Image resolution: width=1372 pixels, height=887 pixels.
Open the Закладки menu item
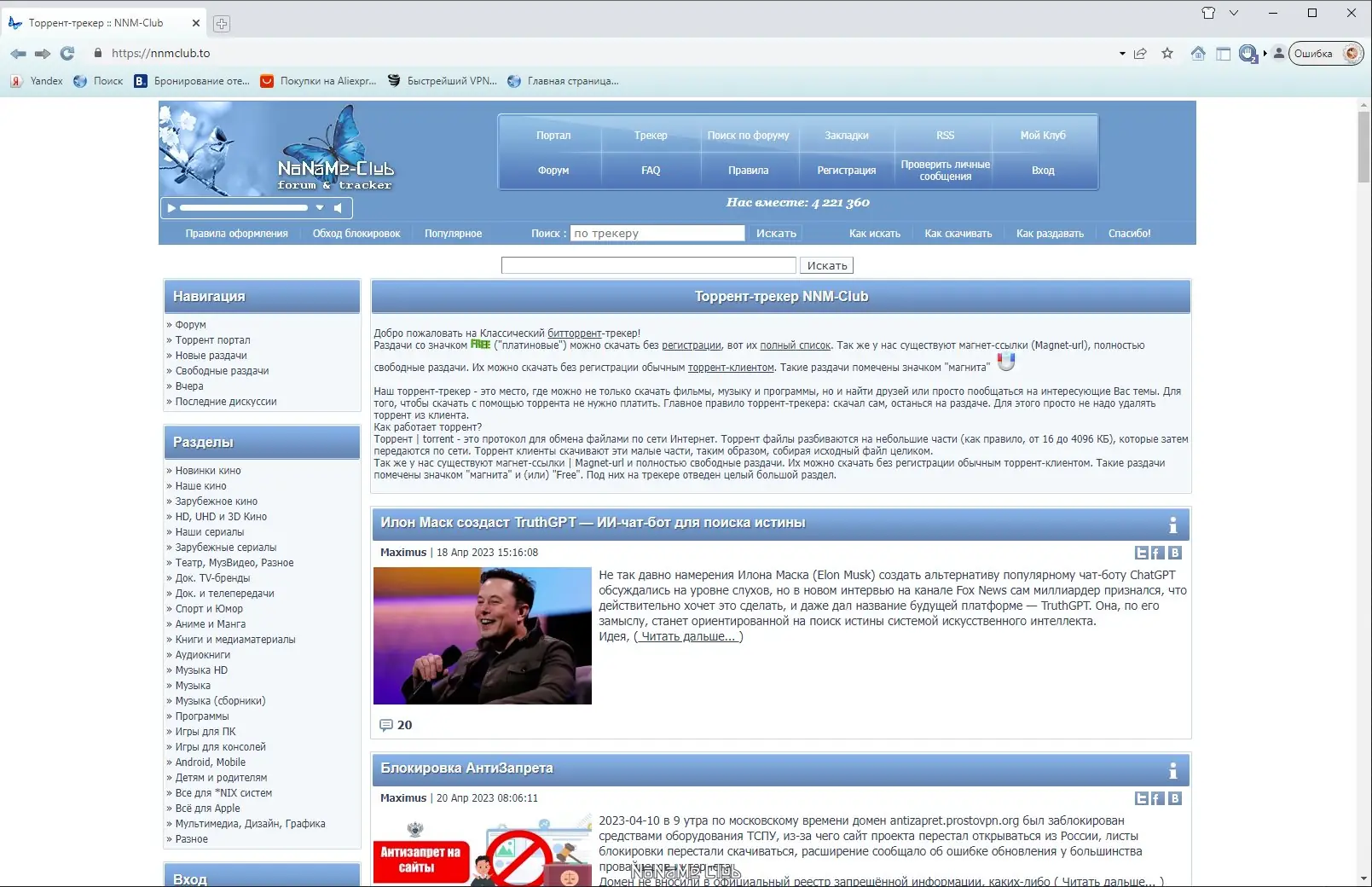(x=847, y=135)
